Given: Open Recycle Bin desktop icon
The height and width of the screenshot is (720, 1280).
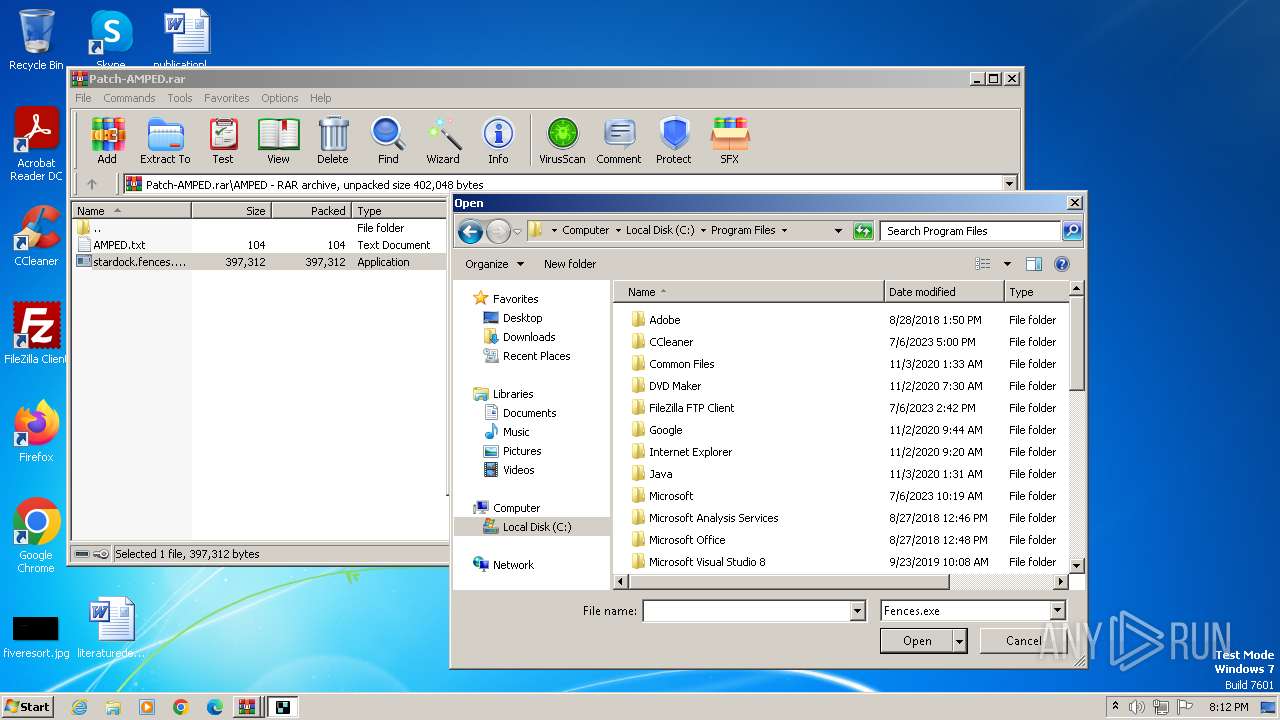Looking at the screenshot, I should 36,40.
